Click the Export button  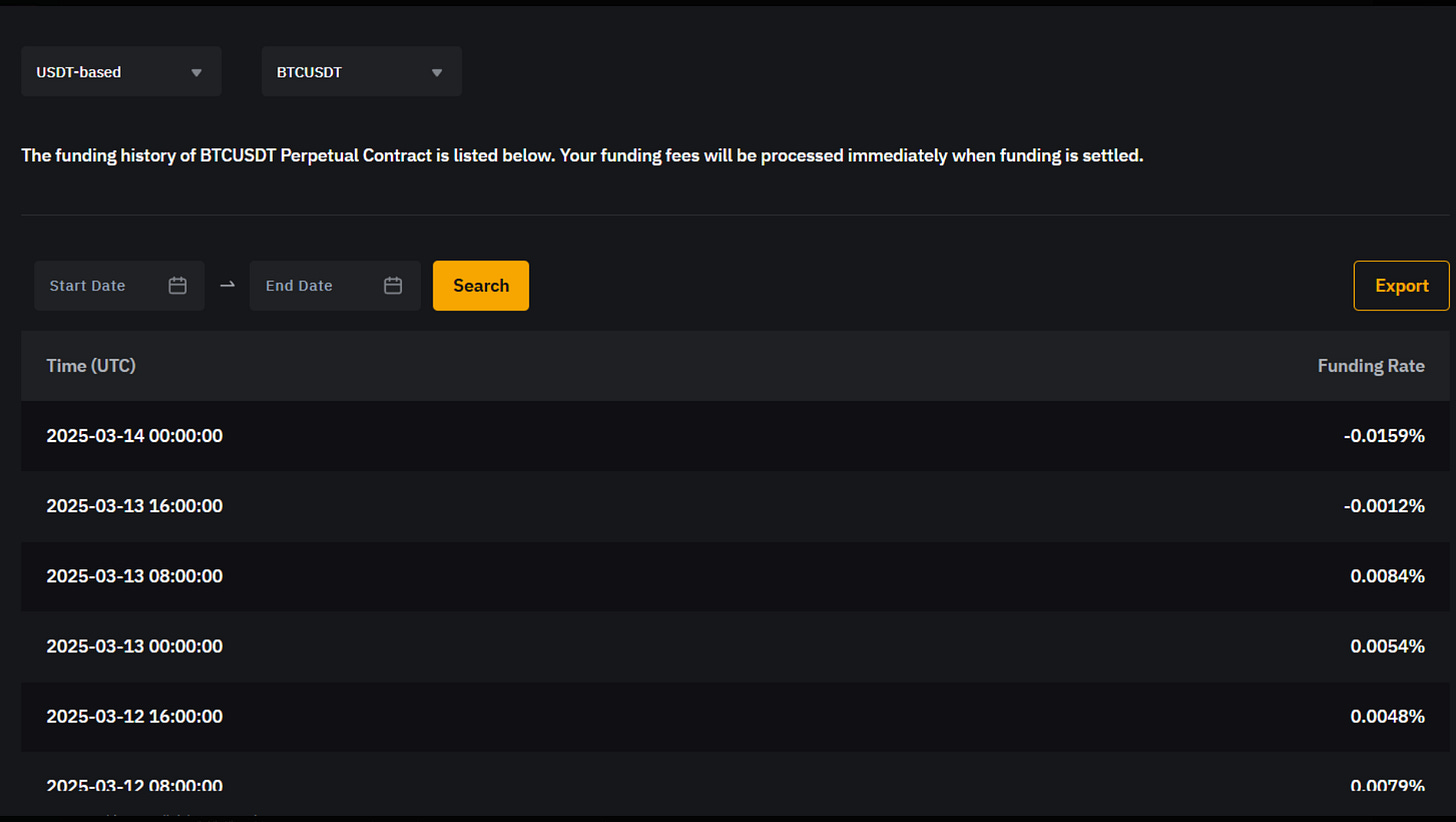click(1400, 285)
